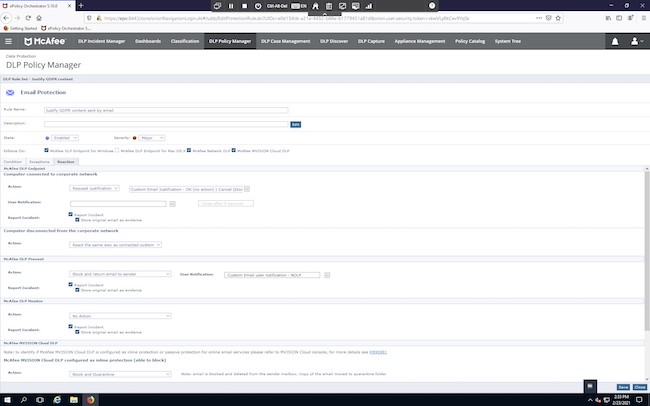Open the disconnected network action dropdown
650x406 pixels.
click(115, 245)
